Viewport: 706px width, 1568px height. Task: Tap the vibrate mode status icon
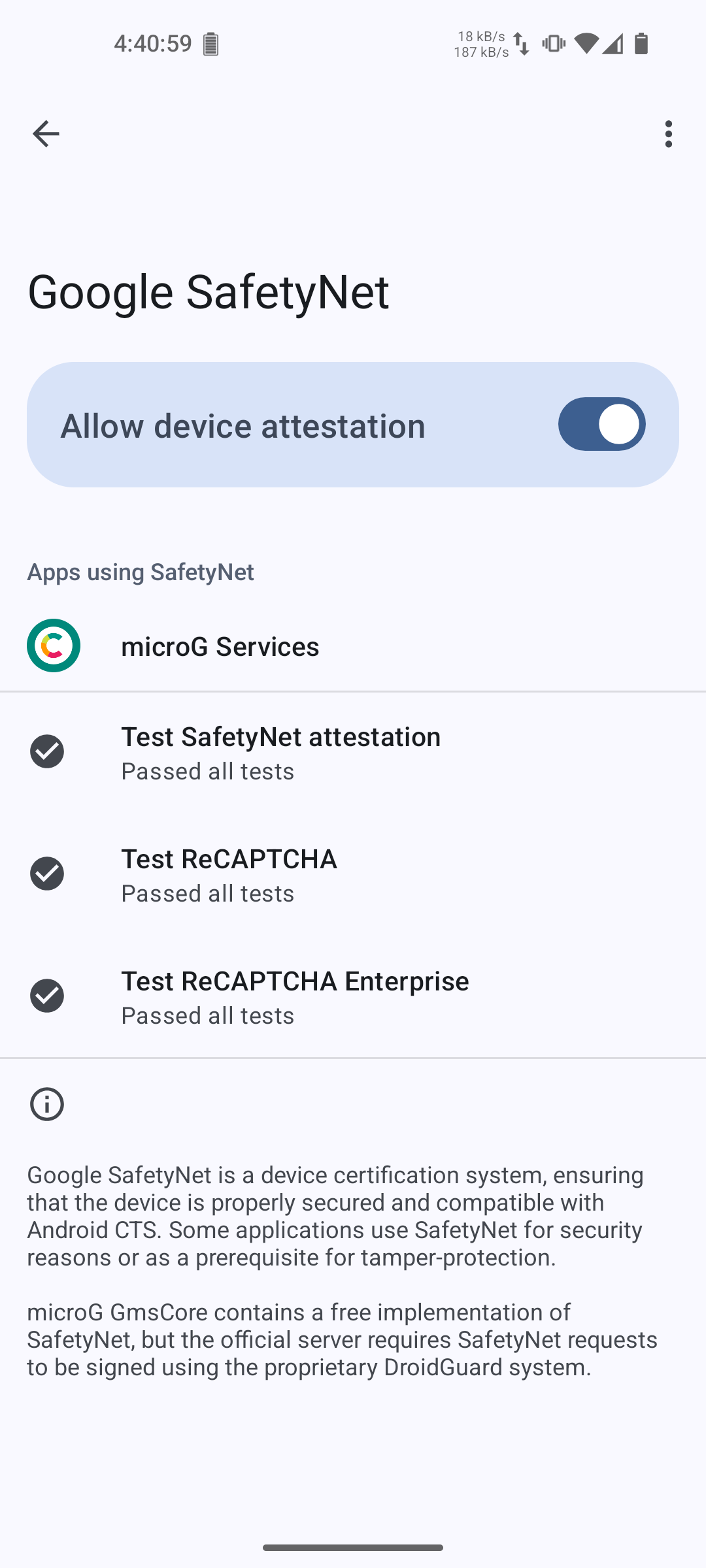554,44
